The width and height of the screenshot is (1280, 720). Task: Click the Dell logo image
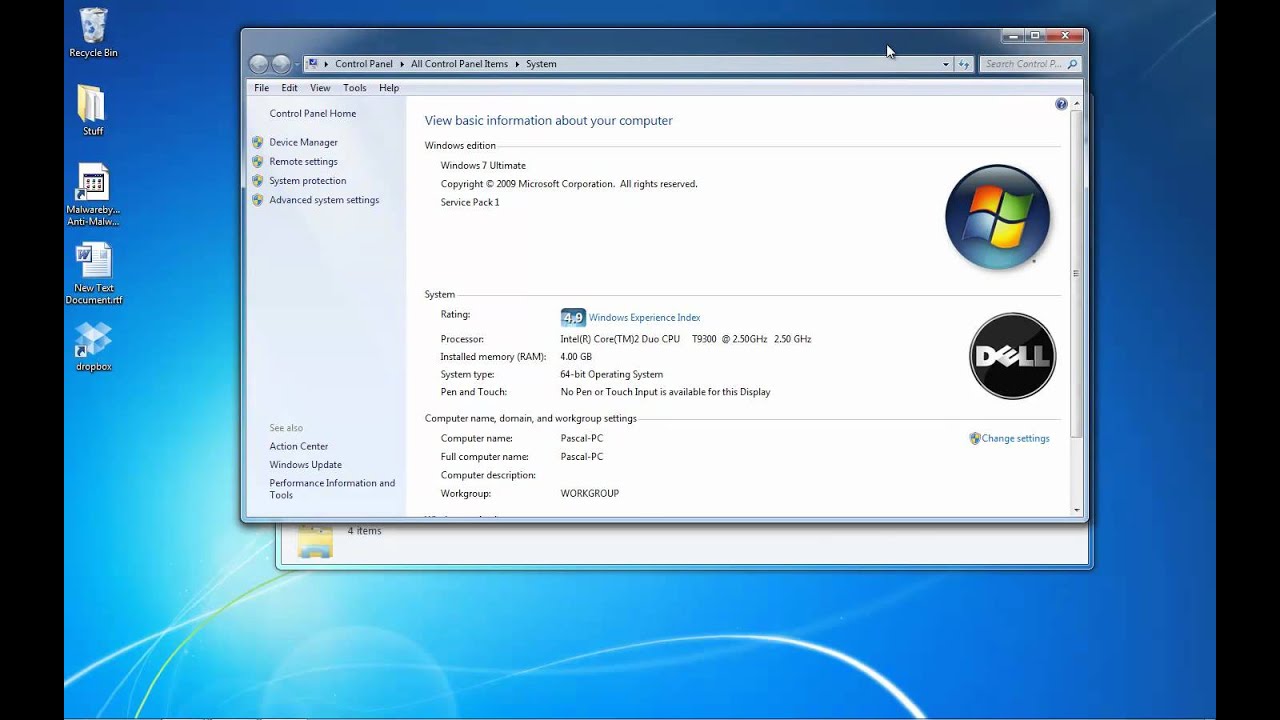pyautogui.click(x=1012, y=356)
